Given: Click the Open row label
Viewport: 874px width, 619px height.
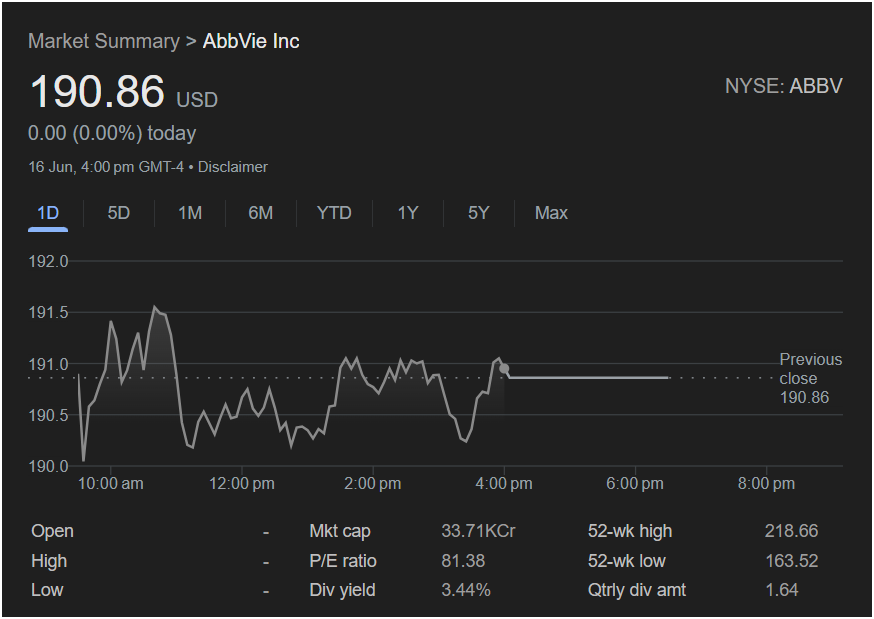Looking at the screenshot, I should point(52,531).
